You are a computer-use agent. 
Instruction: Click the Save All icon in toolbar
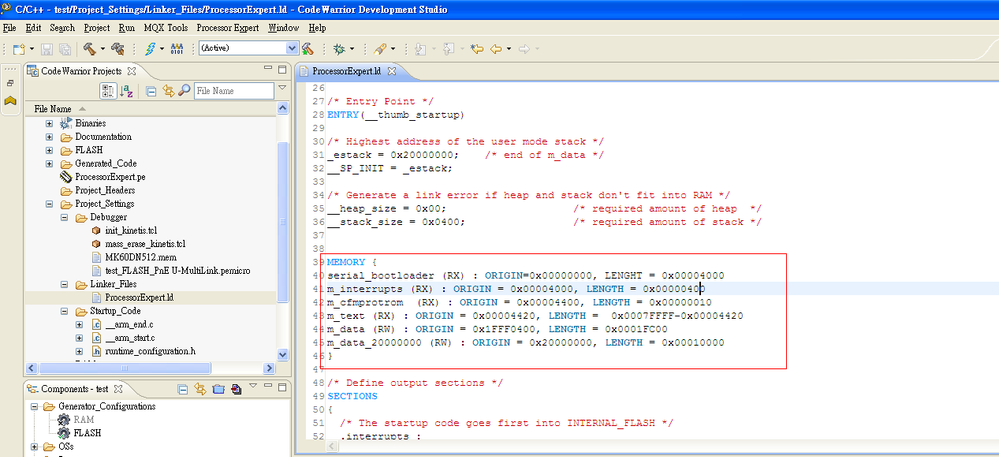(64, 48)
